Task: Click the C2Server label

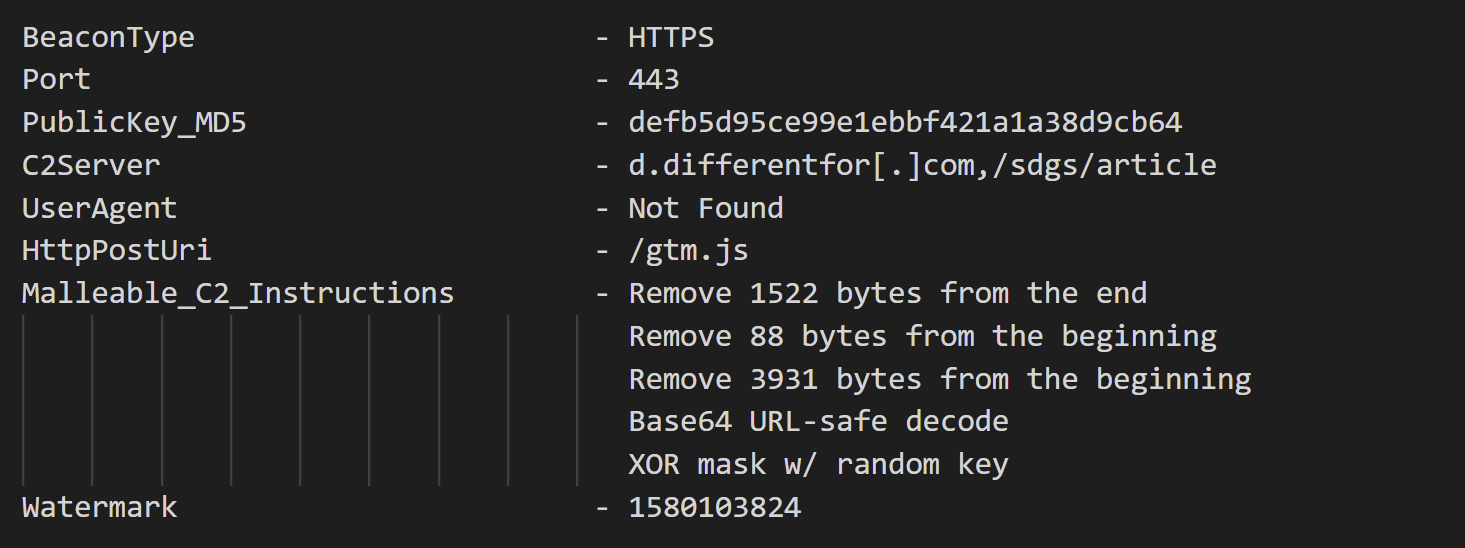Action: (91, 165)
